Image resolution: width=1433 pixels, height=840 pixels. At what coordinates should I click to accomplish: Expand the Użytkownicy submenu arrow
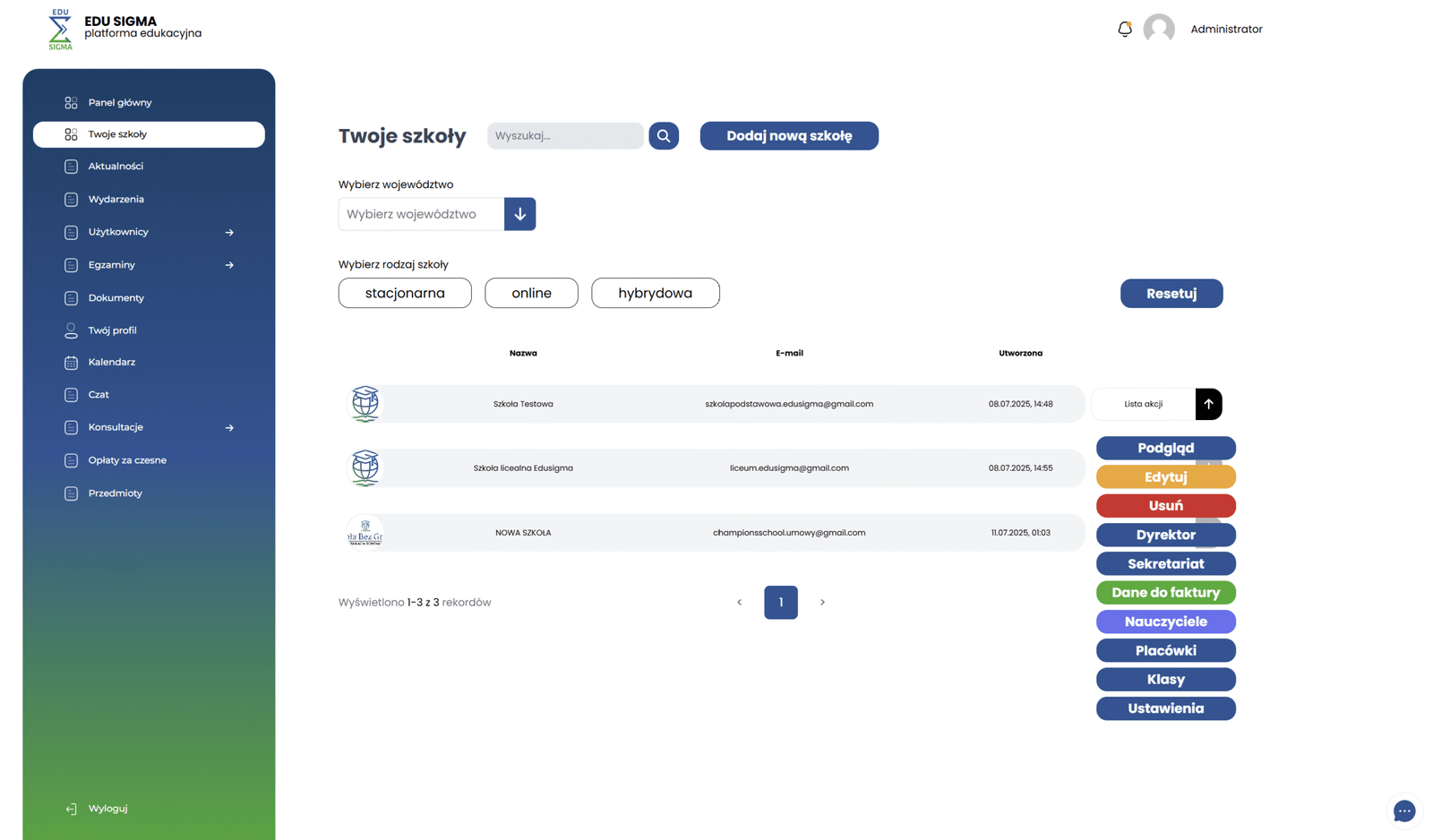229,233
